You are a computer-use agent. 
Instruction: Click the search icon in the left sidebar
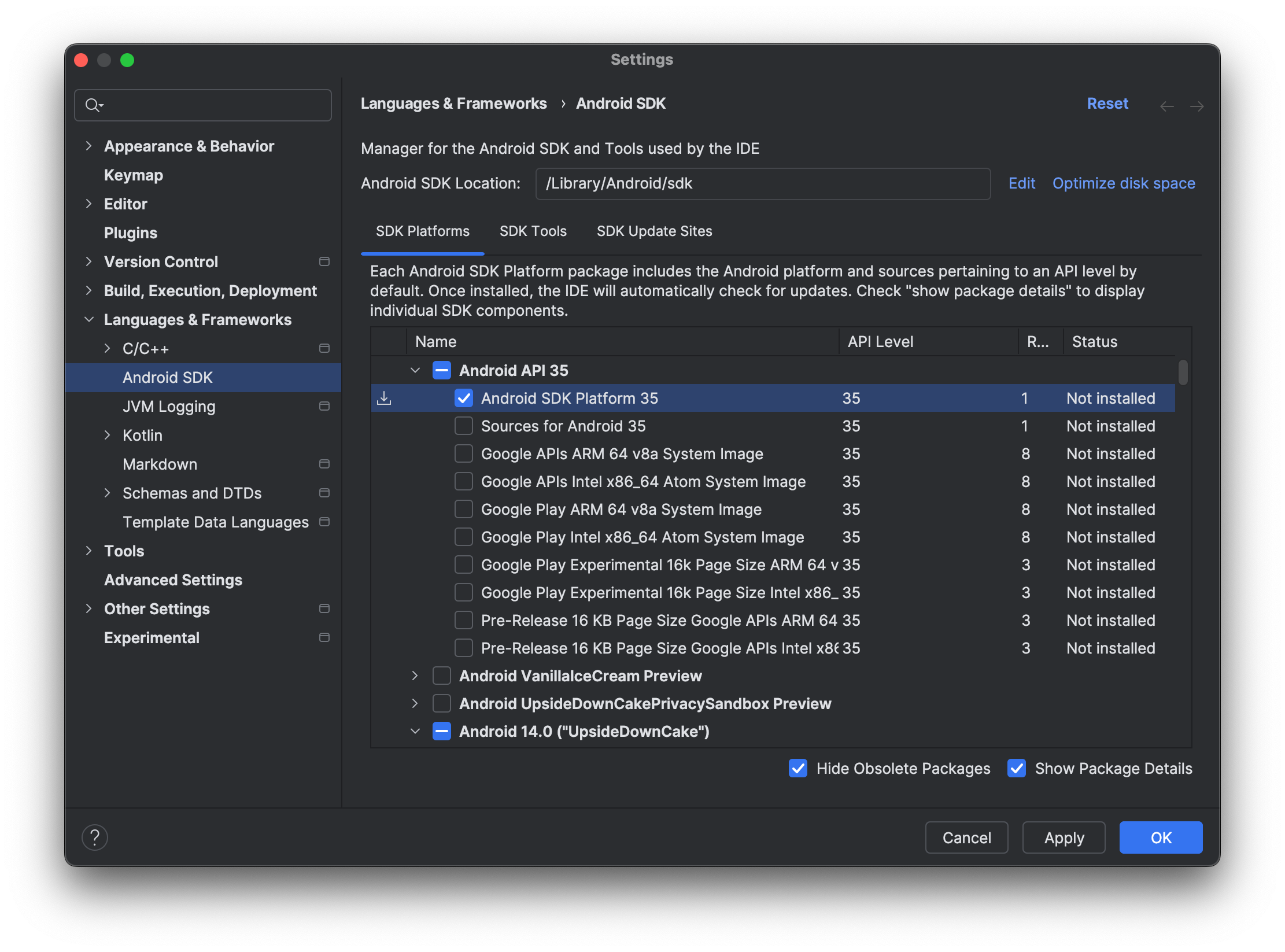[x=94, y=104]
